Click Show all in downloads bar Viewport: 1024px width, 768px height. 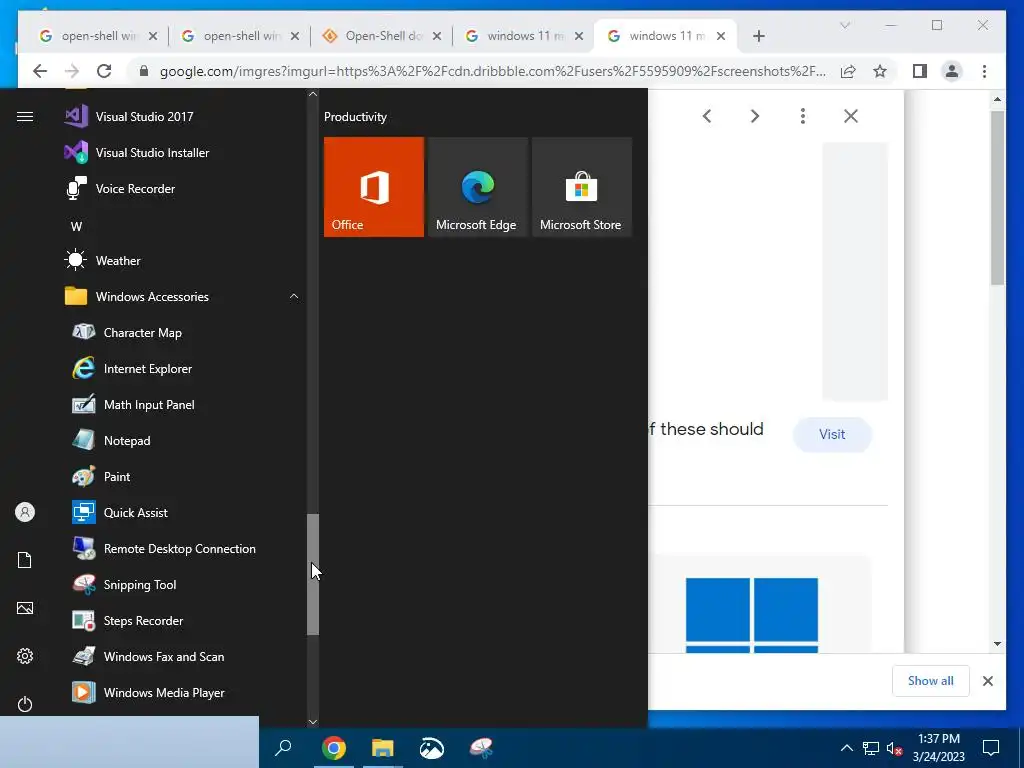tap(931, 680)
